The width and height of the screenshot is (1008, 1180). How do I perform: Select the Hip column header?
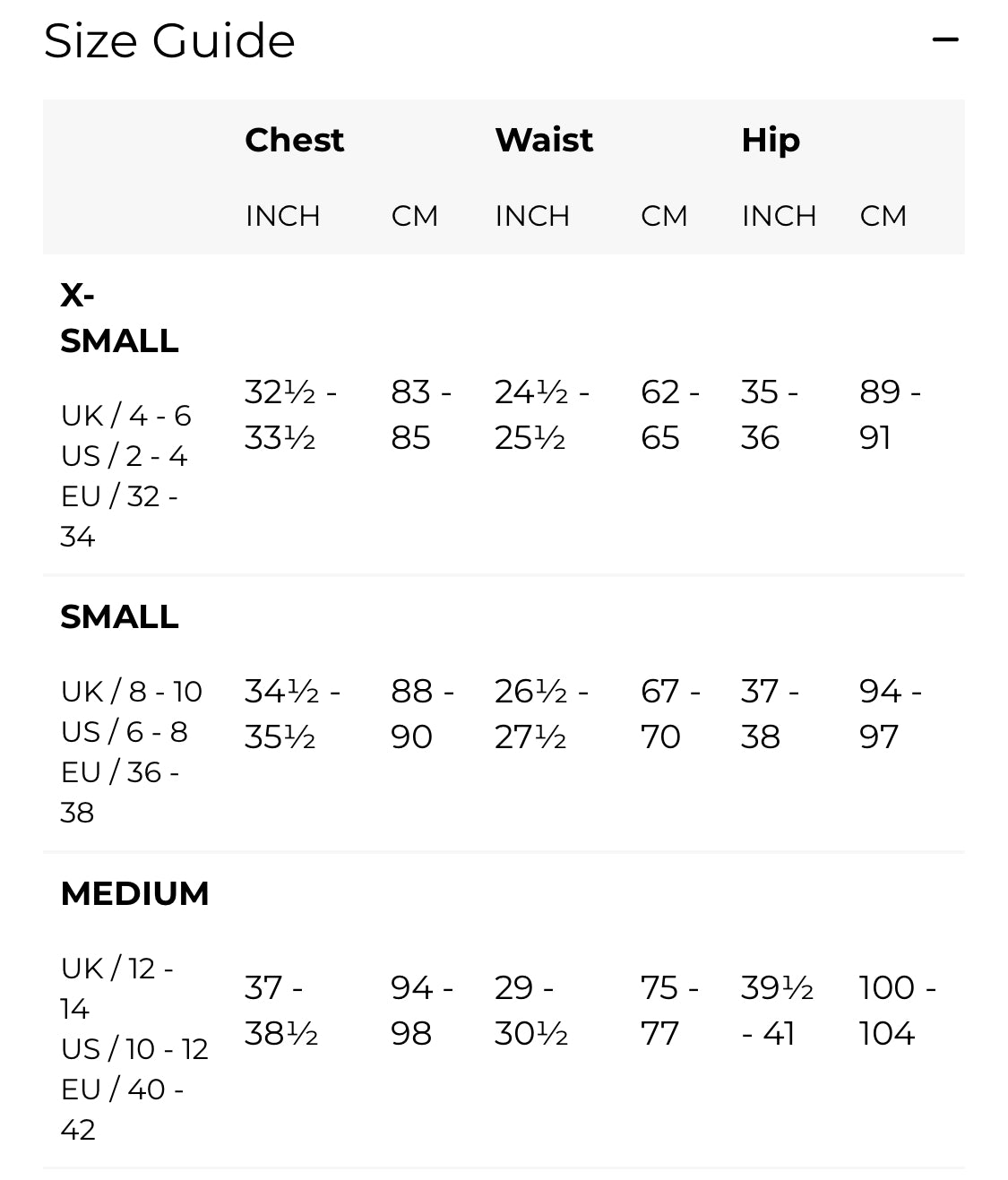[771, 140]
